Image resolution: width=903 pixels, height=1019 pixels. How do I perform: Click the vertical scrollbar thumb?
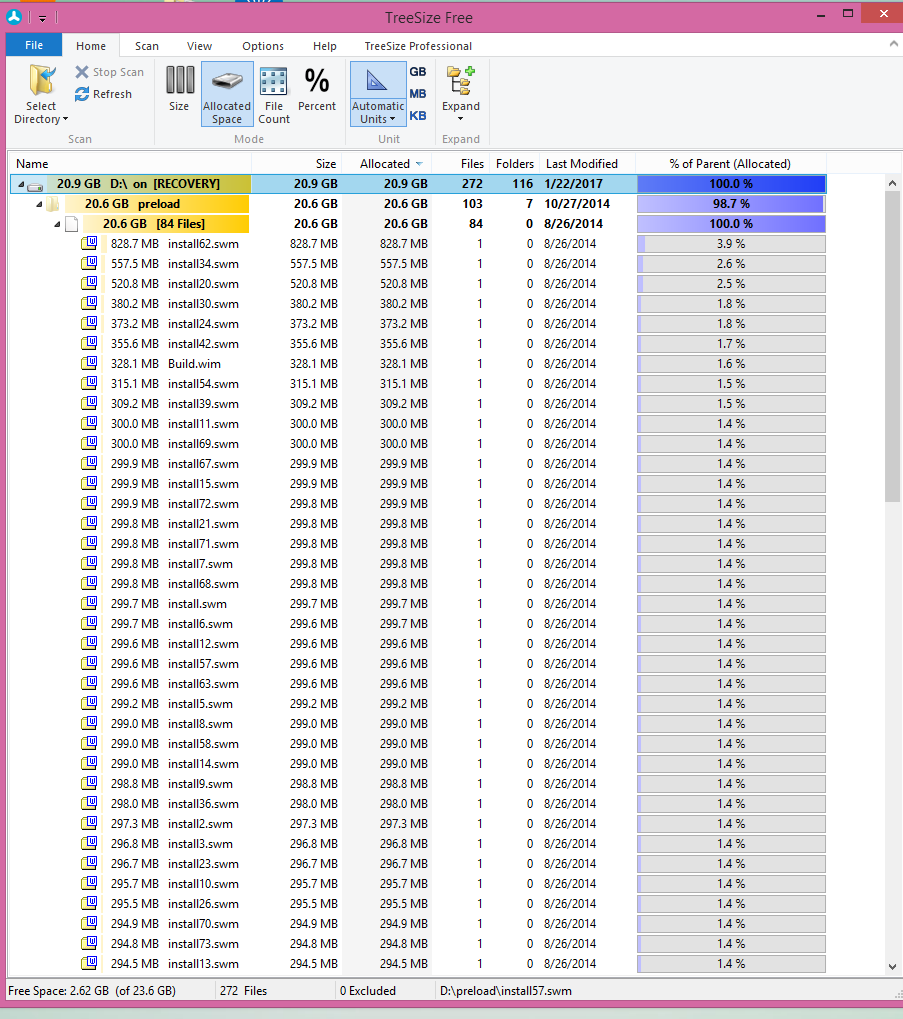[x=893, y=346]
